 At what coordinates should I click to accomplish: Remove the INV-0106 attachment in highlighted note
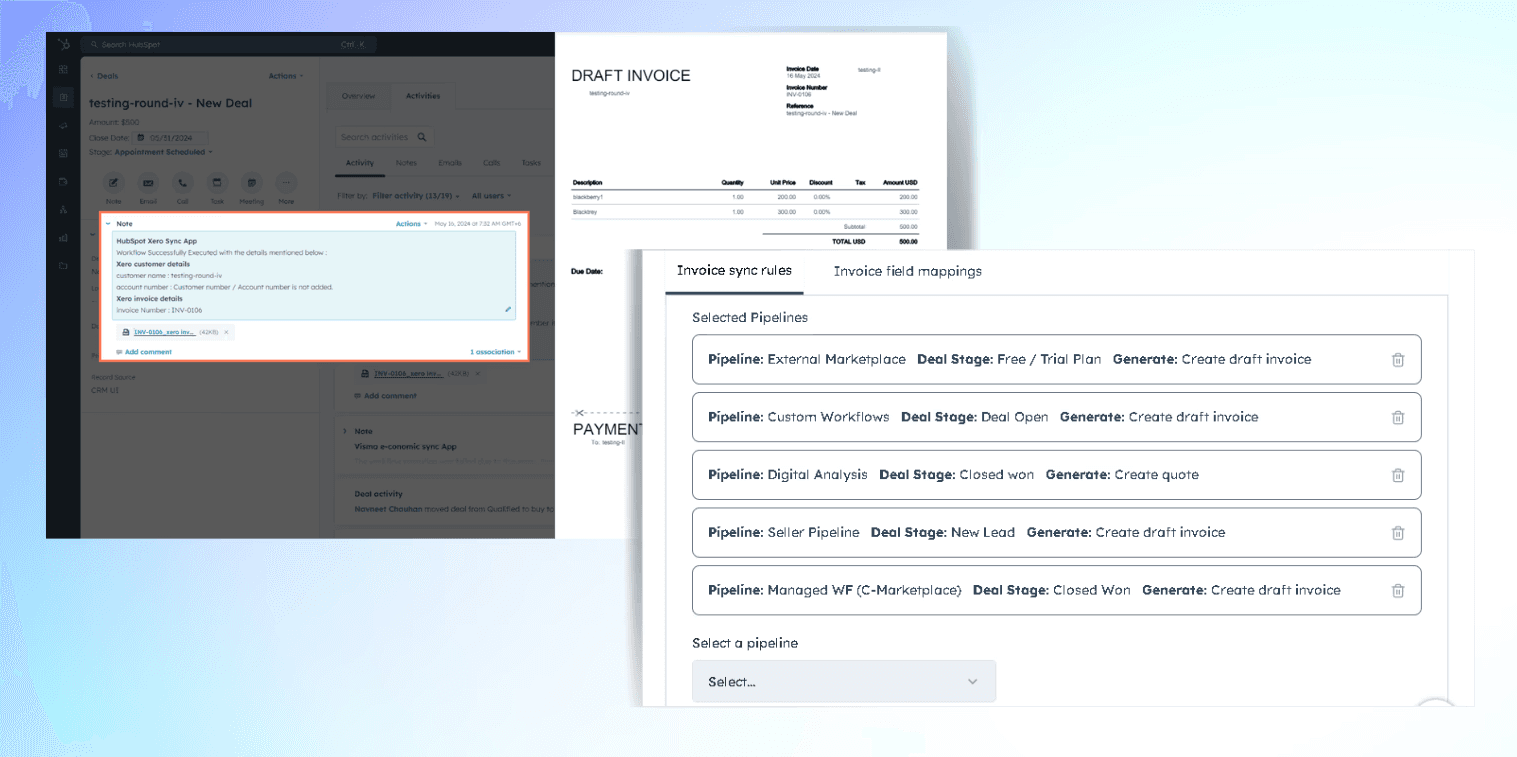226,332
